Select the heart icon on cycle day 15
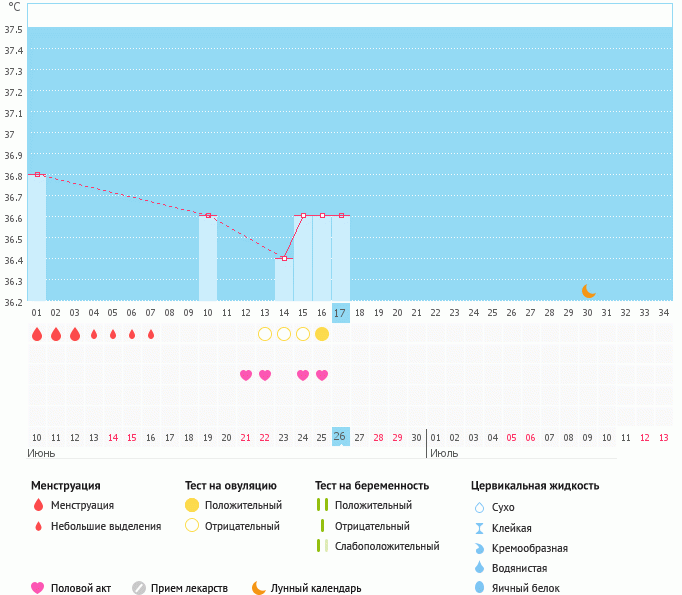682x595 pixels. point(303,375)
